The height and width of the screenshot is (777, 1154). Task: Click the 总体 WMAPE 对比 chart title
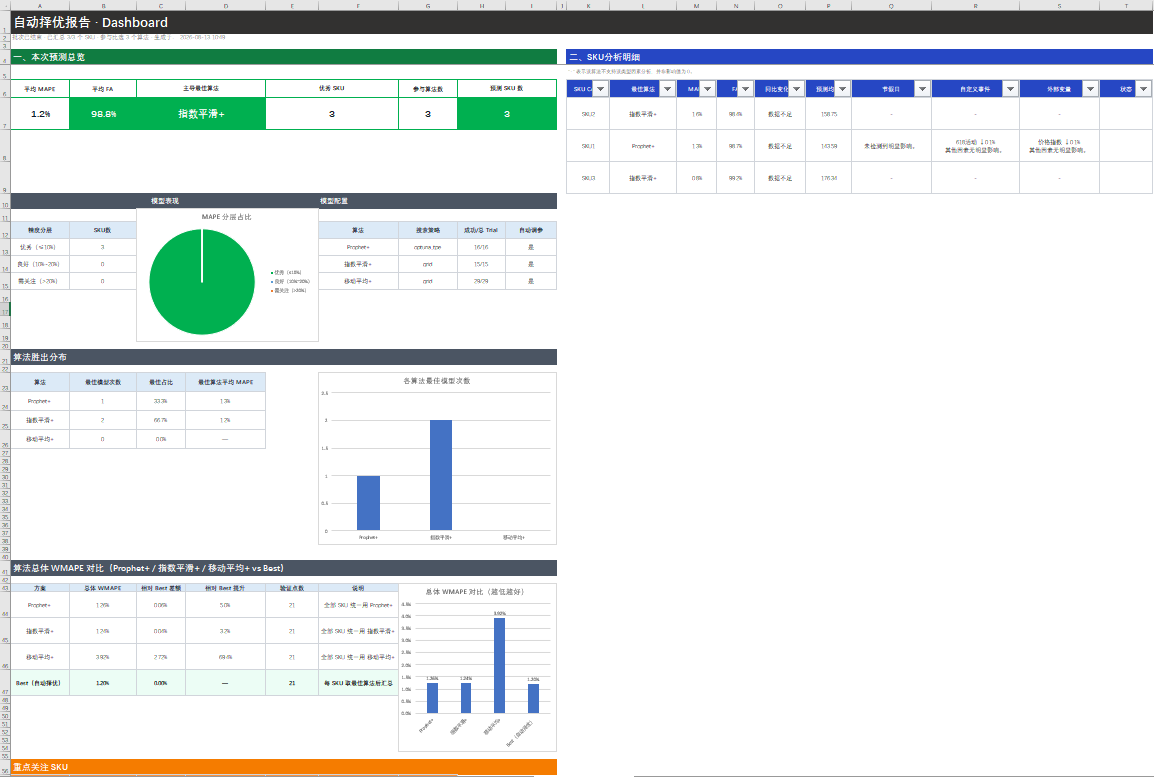point(475,592)
